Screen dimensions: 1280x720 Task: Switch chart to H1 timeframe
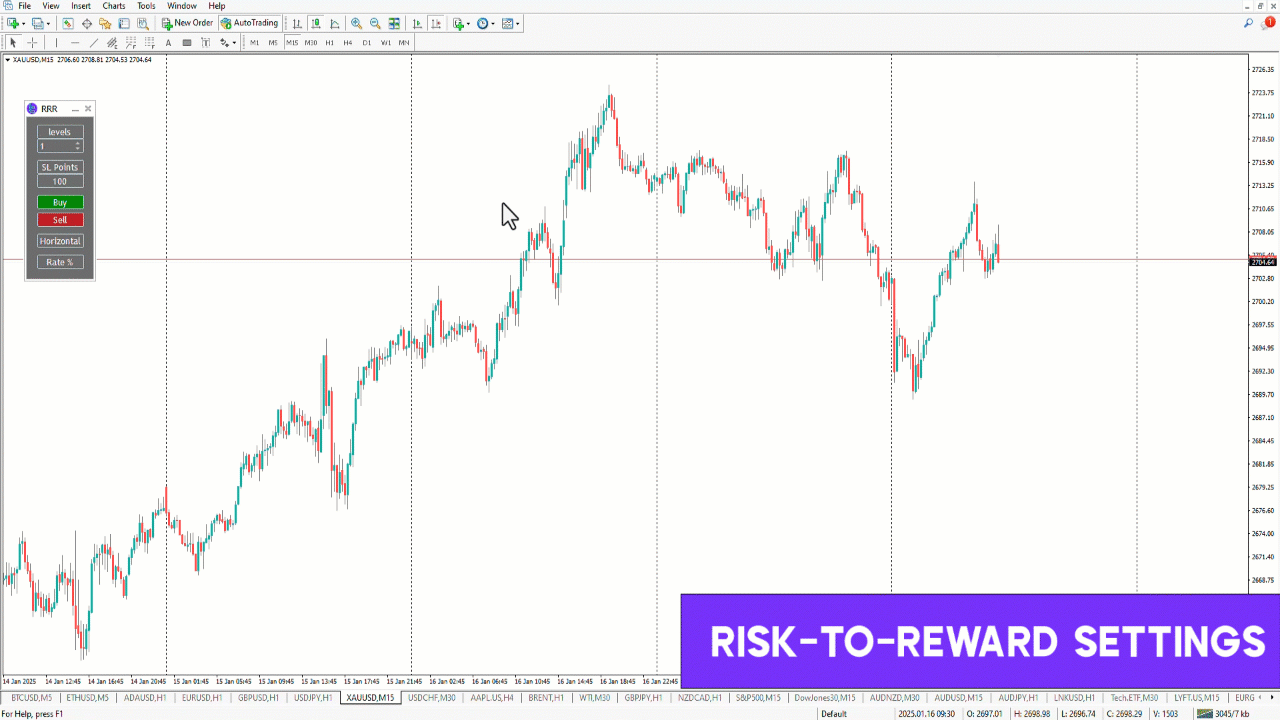(329, 43)
